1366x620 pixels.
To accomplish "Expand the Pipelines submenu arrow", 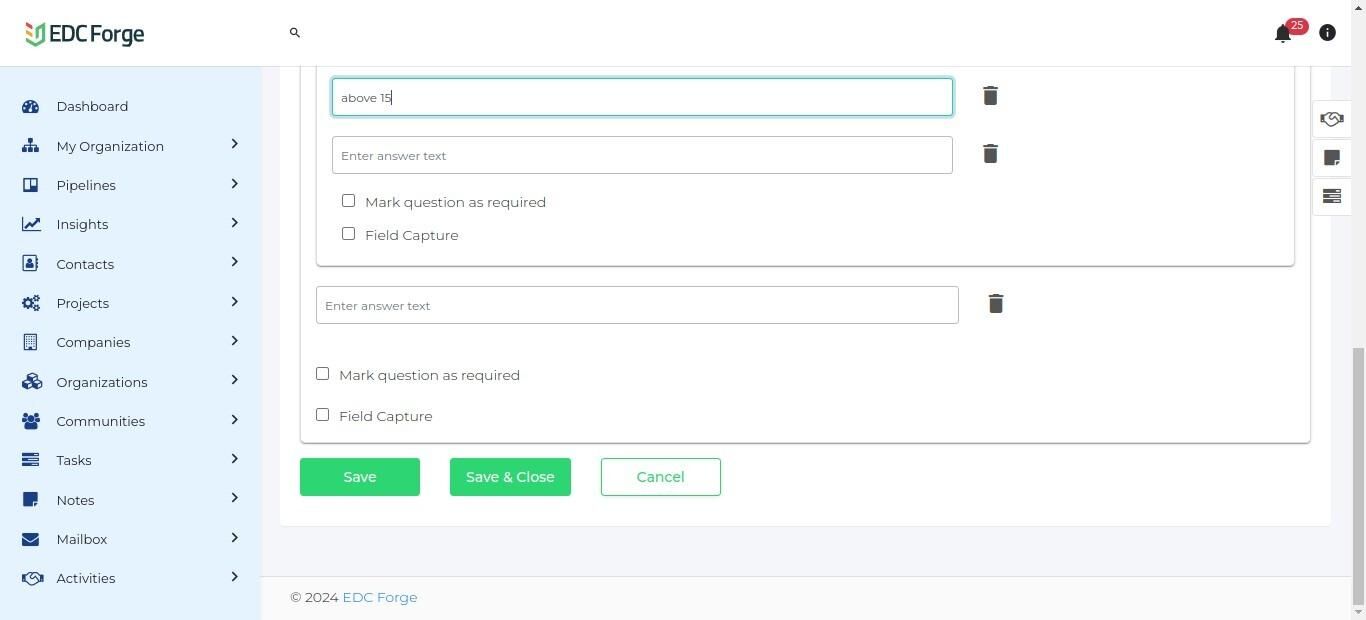I will click(234, 184).
